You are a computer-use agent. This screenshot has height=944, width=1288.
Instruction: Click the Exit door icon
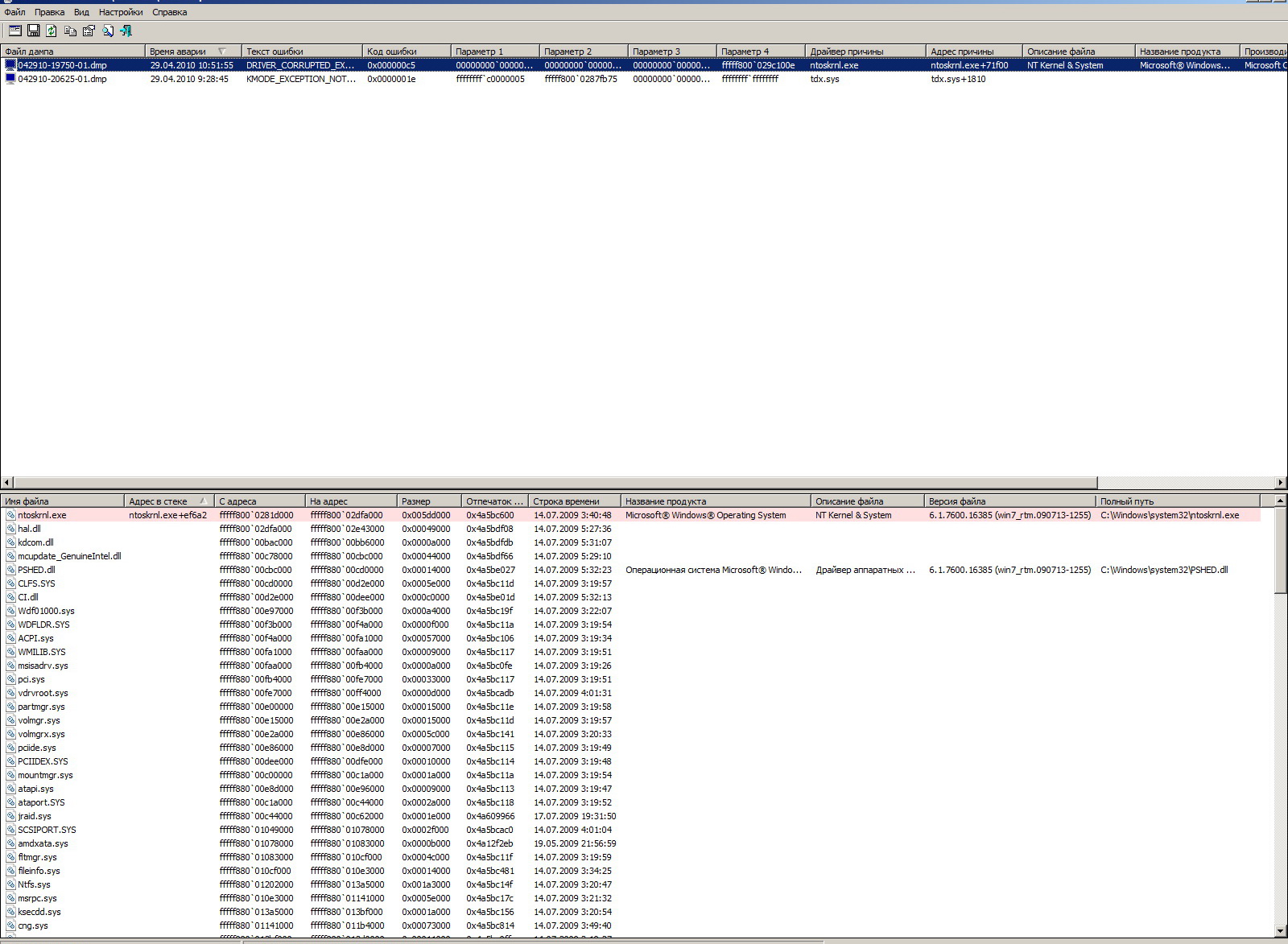pos(126,31)
